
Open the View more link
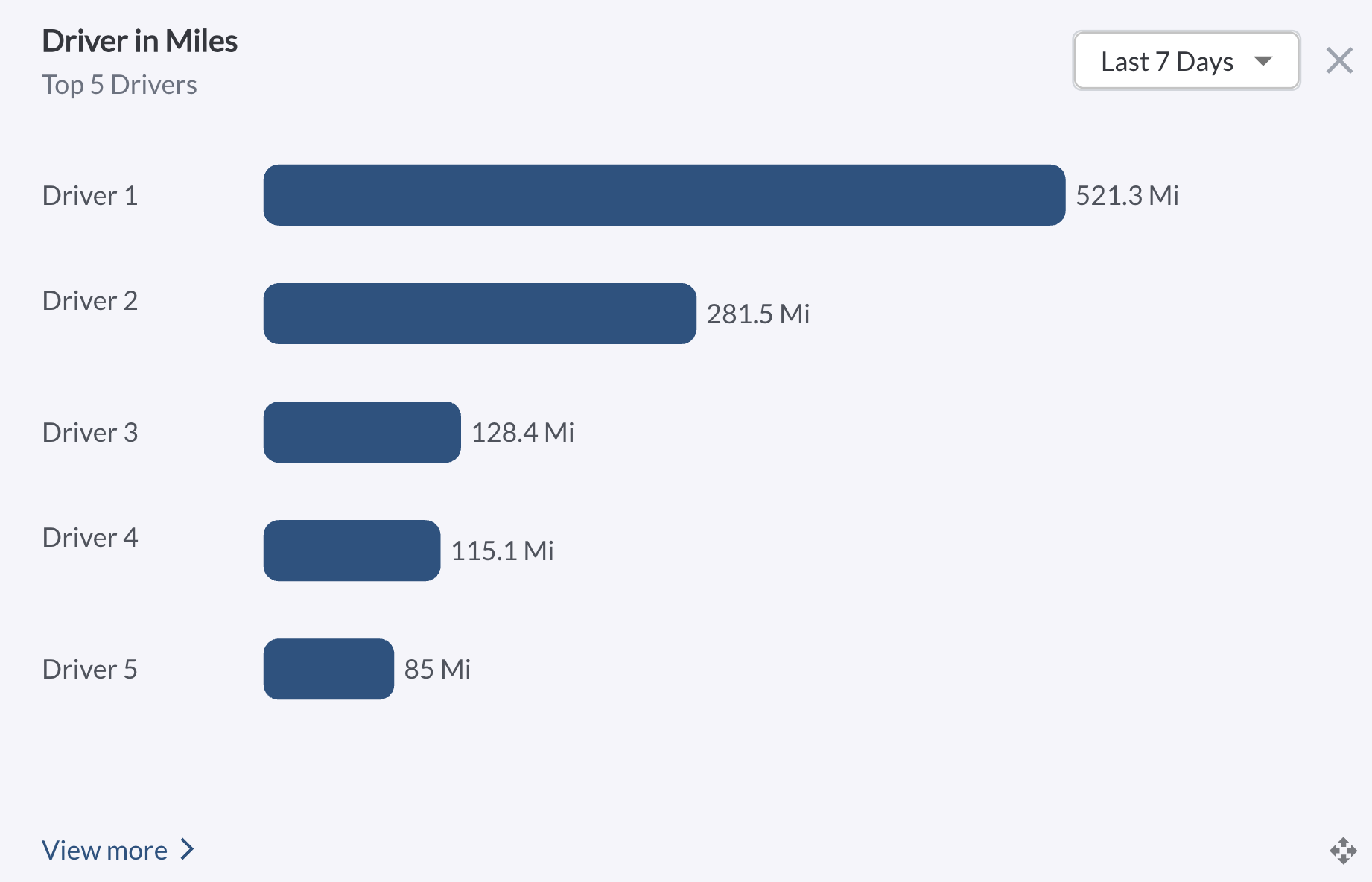tap(105, 850)
